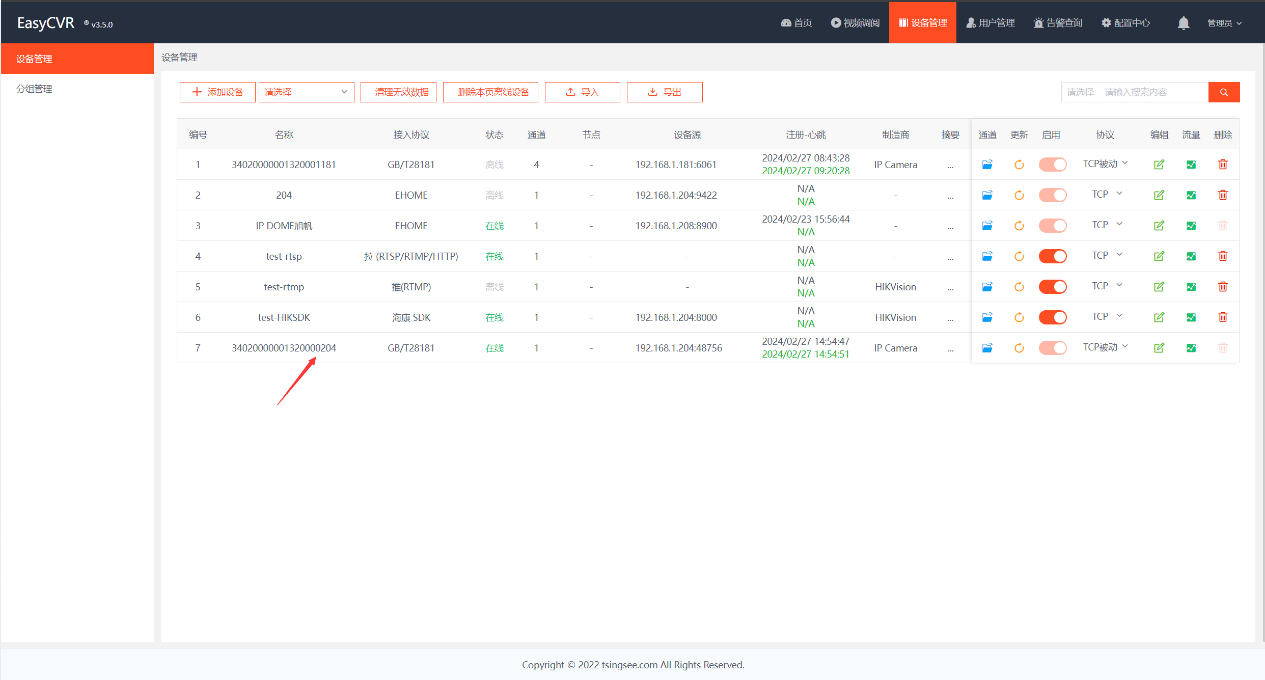Open 分组管理 in the left sidebar
The width and height of the screenshot is (1265, 680).
click(35, 89)
